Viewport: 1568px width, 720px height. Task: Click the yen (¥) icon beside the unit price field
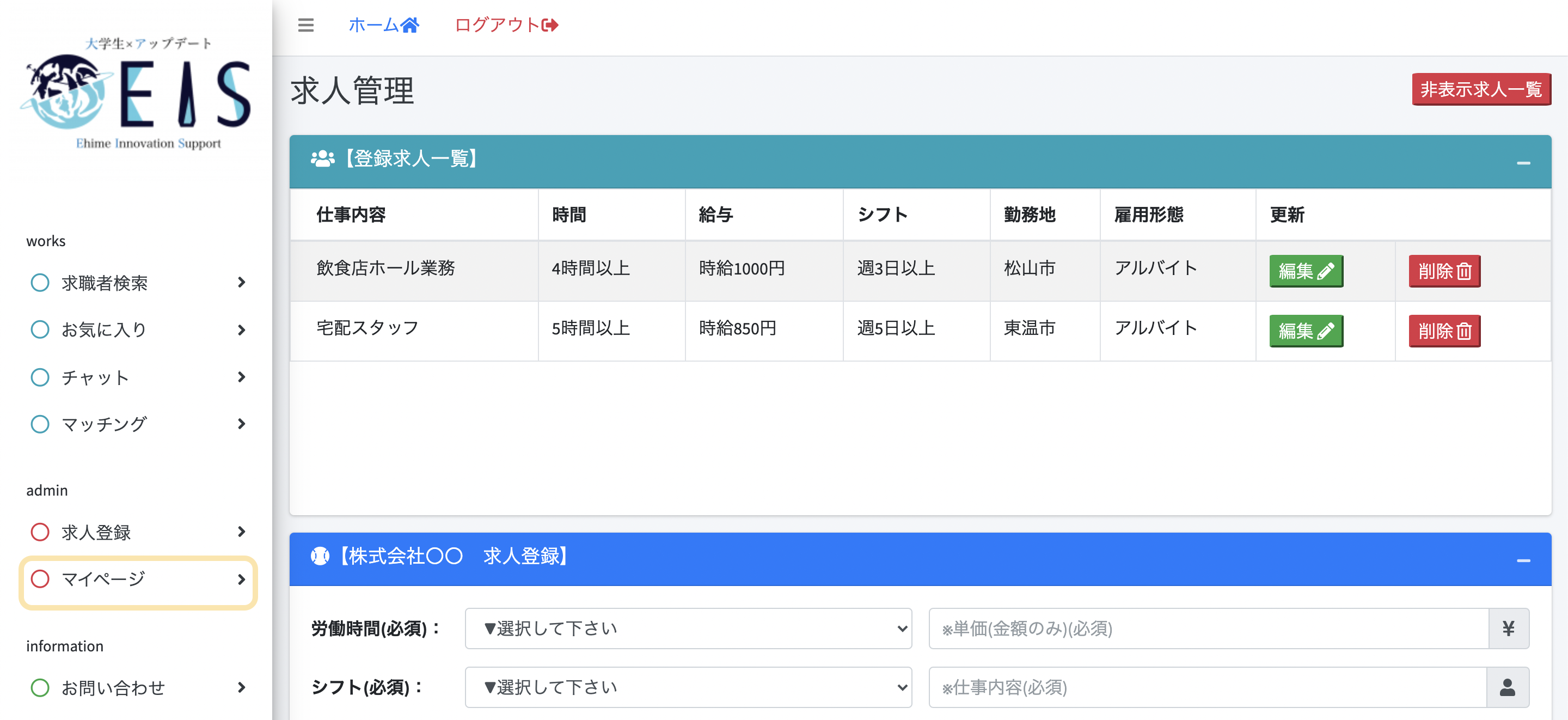point(1509,629)
